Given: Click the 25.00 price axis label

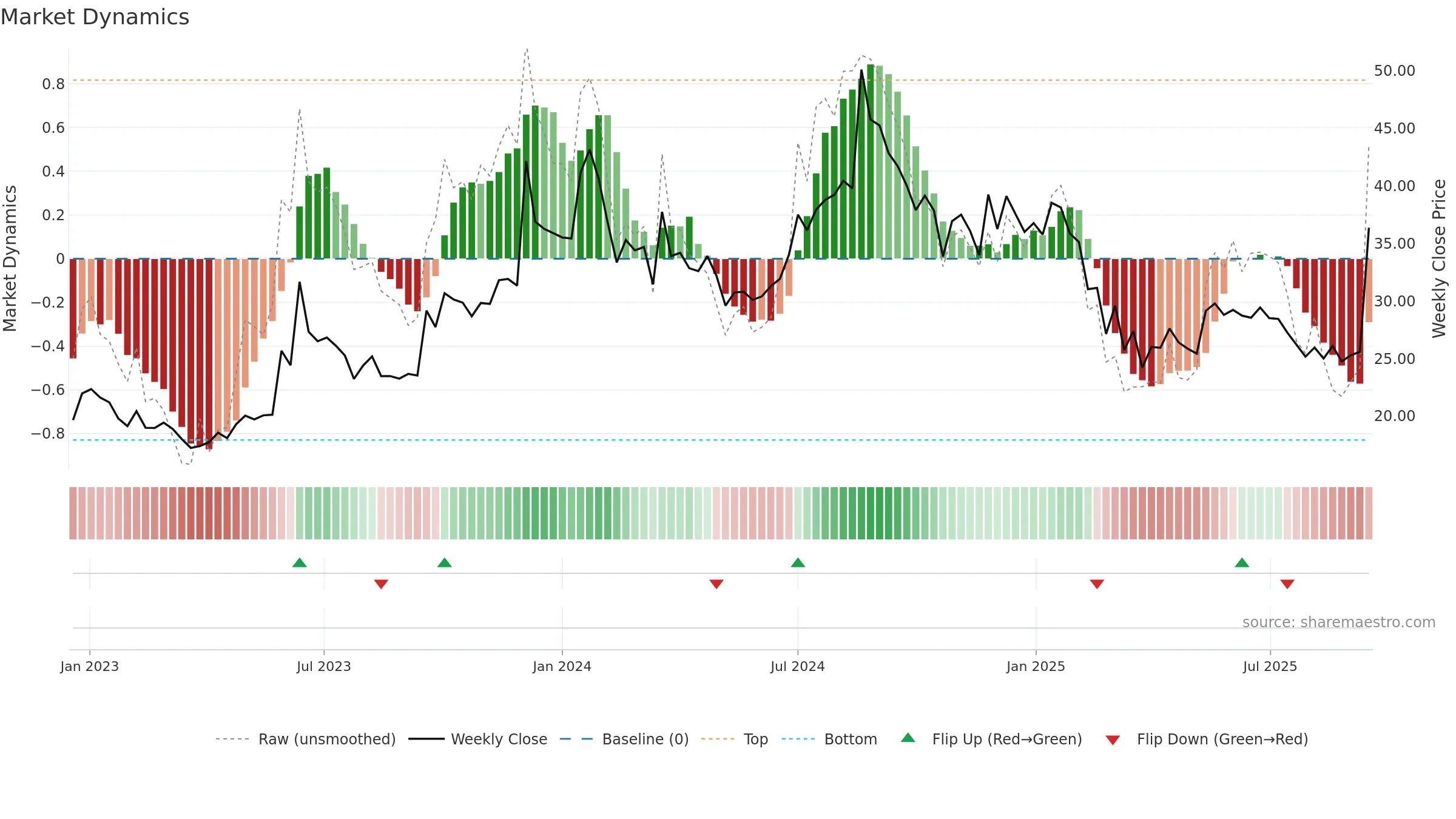Looking at the screenshot, I should [x=1394, y=359].
